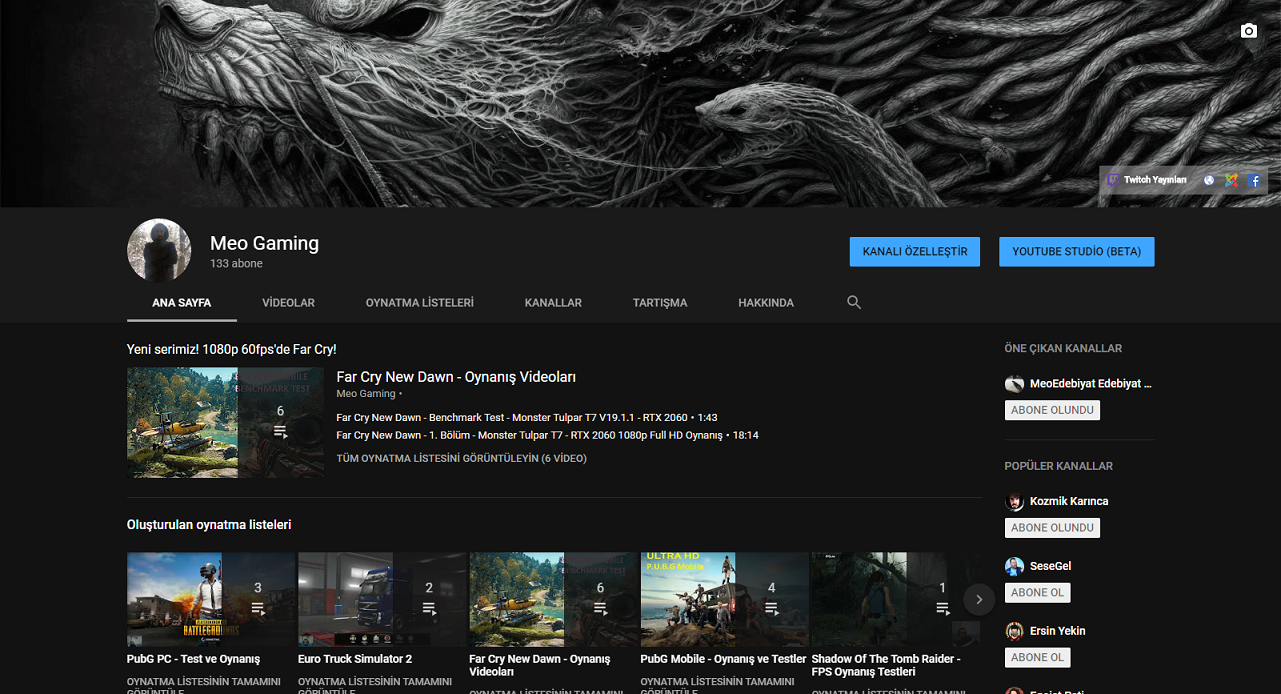Click the Yeni serimiz! section heading
The image size is (1281, 694).
point(232,349)
